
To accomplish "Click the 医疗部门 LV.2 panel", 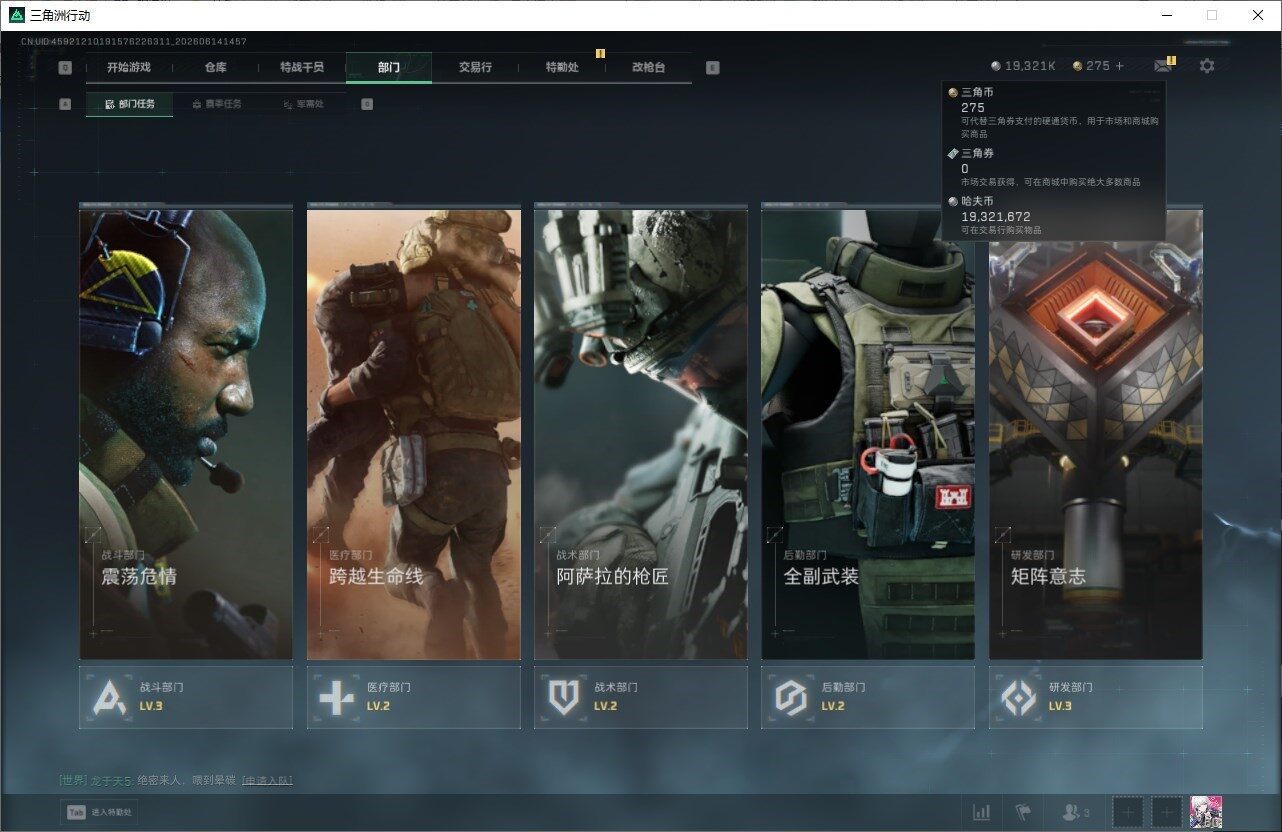I will (x=414, y=697).
